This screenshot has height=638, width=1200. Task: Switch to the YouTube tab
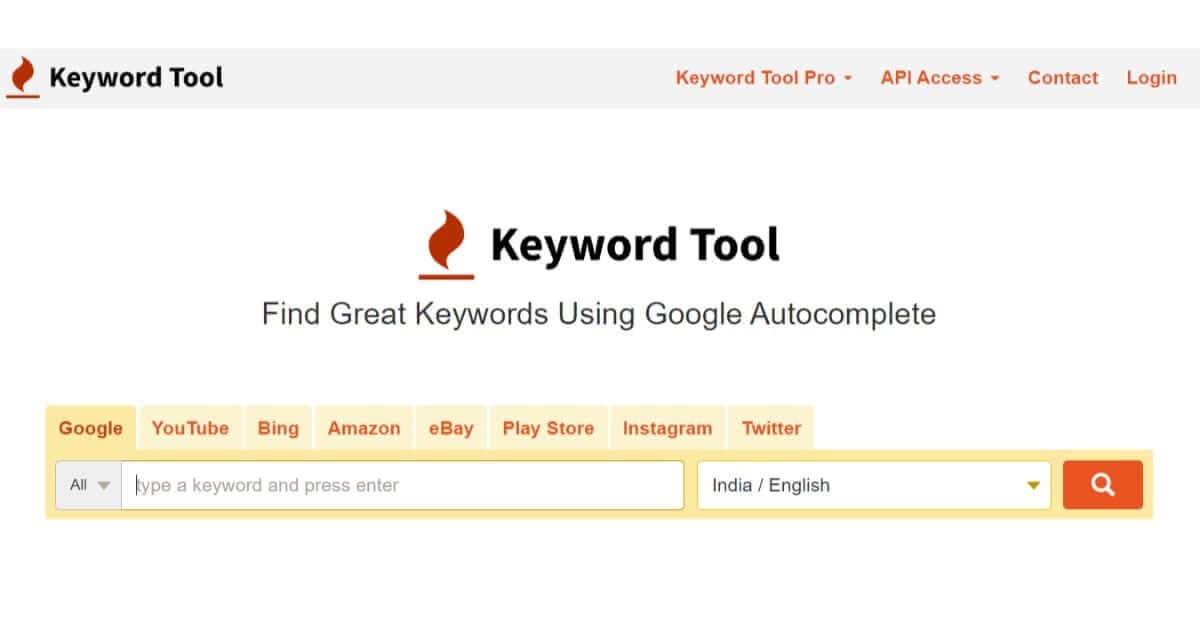[190, 428]
